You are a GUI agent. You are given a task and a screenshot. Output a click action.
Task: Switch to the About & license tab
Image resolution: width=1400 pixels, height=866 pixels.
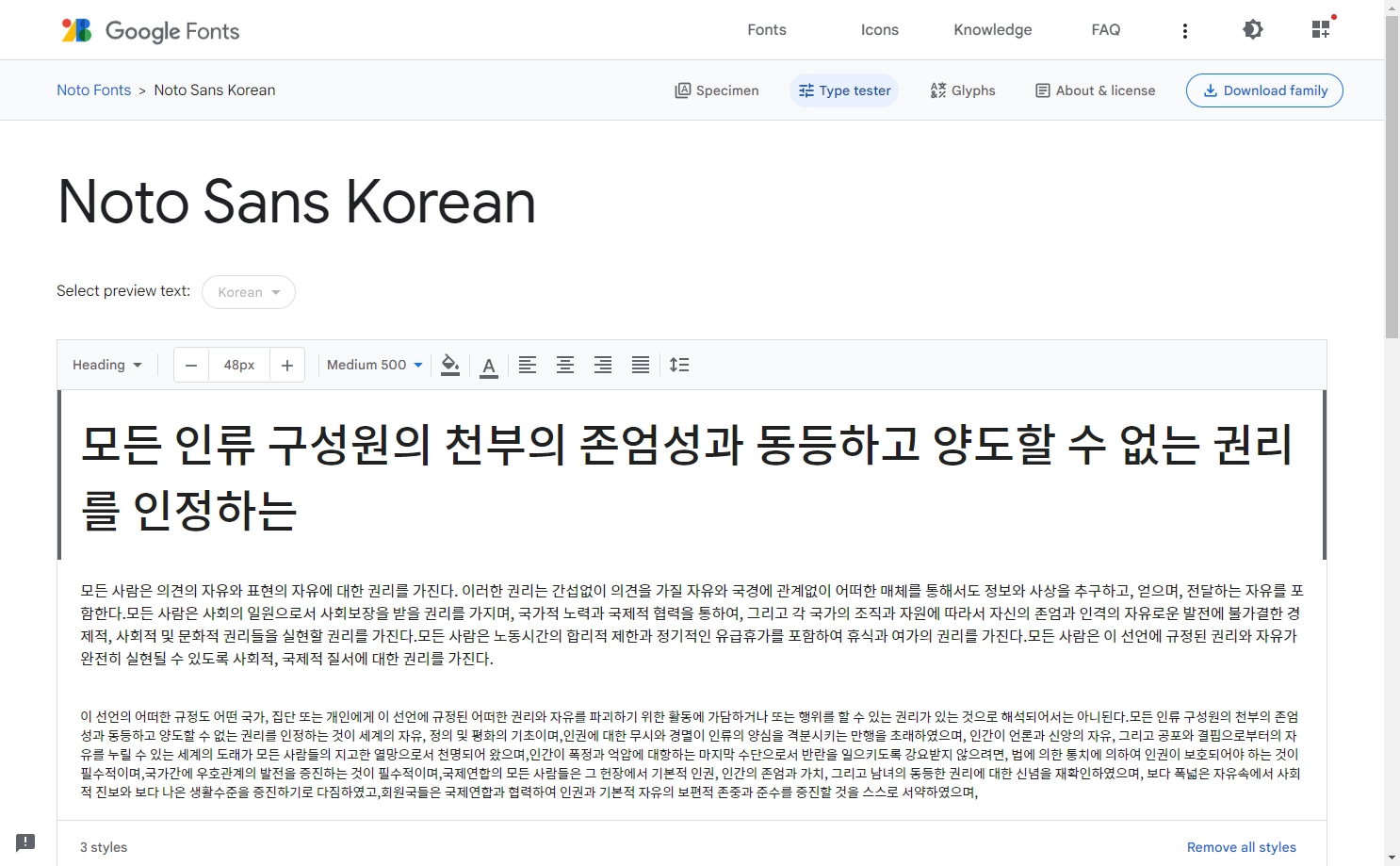pos(1096,90)
